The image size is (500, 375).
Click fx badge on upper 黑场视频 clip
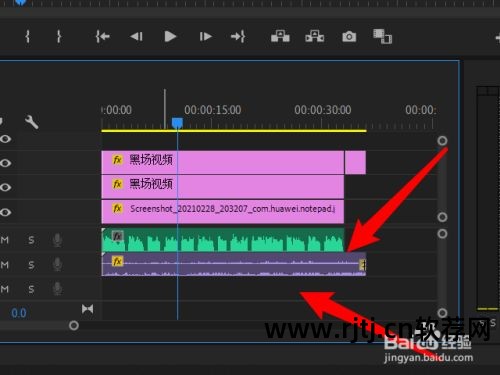tap(117, 160)
